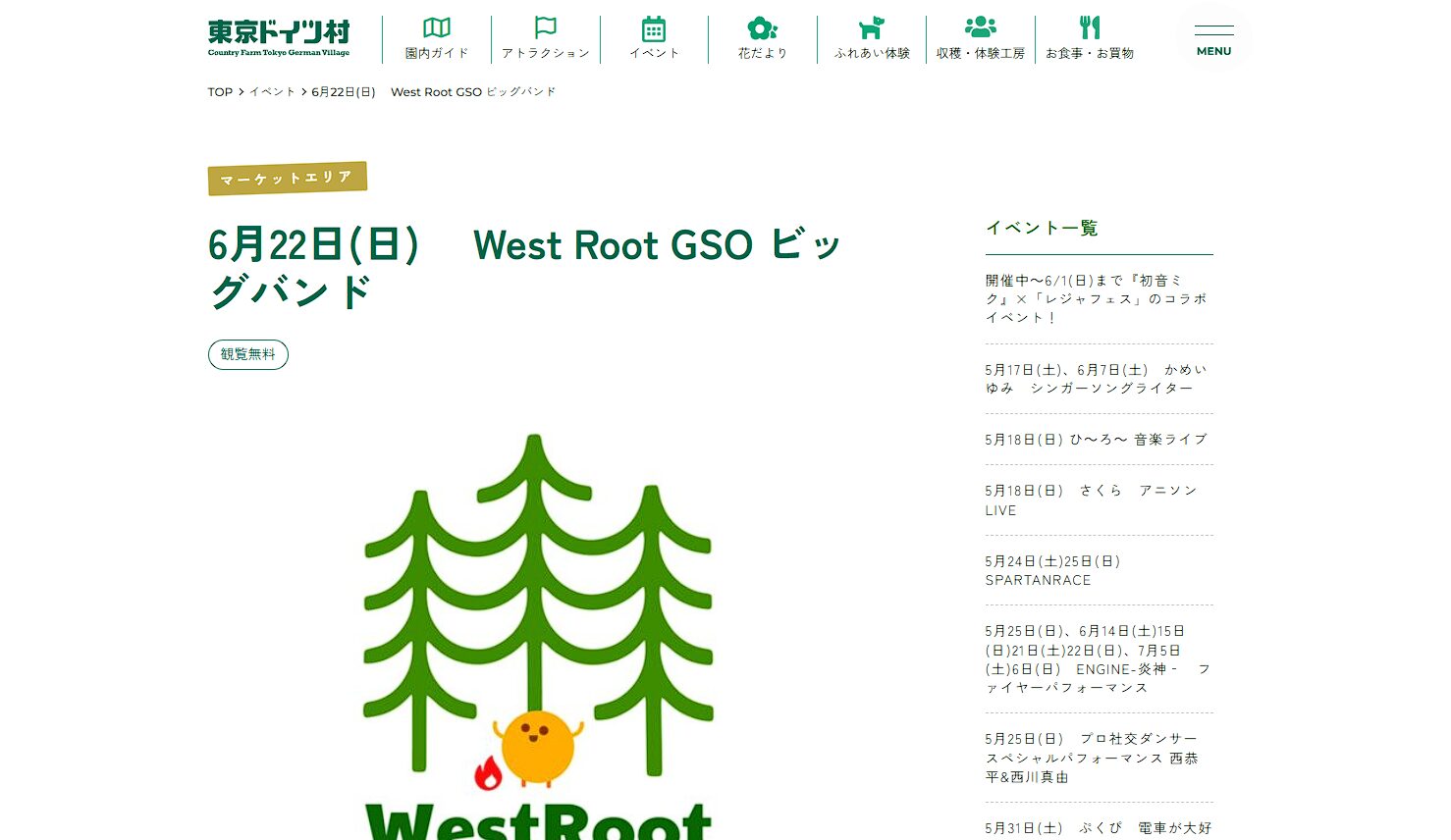Open the 初音ミク レジャフェス collaboration event

(1097, 298)
